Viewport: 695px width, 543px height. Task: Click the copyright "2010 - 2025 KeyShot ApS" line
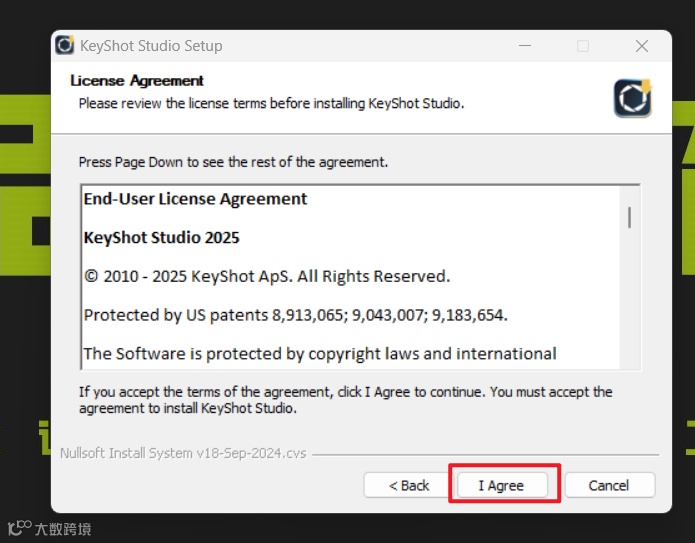point(267,276)
